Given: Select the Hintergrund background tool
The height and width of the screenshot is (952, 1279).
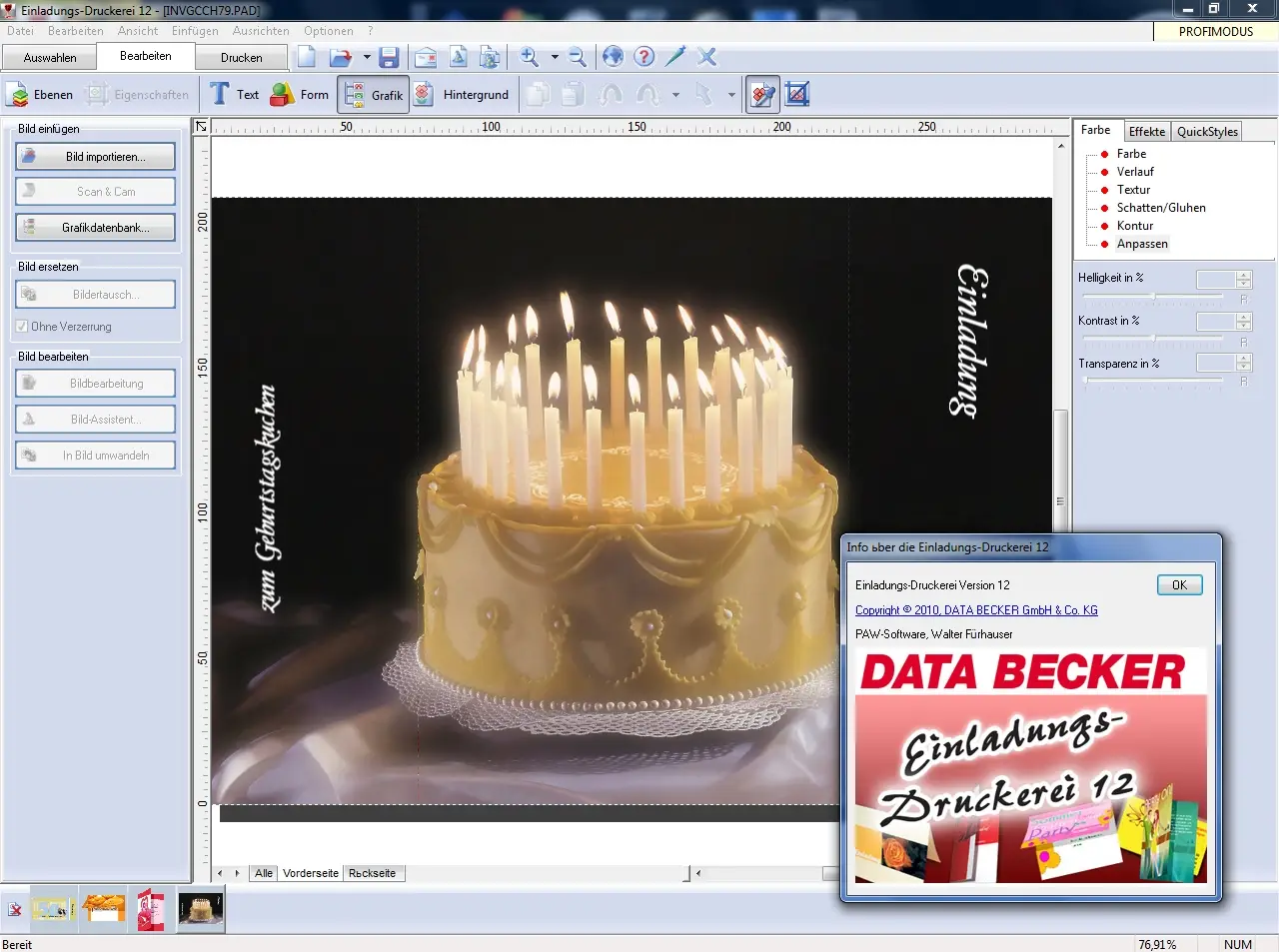Looking at the screenshot, I should click(x=462, y=95).
